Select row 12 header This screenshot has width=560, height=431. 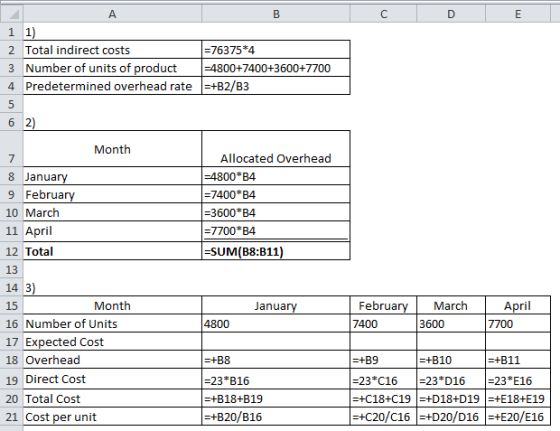coord(11,251)
